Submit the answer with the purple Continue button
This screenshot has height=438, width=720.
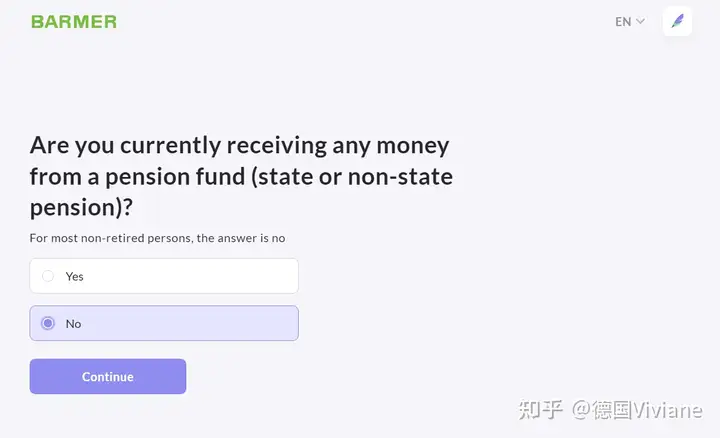(x=108, y=376)
